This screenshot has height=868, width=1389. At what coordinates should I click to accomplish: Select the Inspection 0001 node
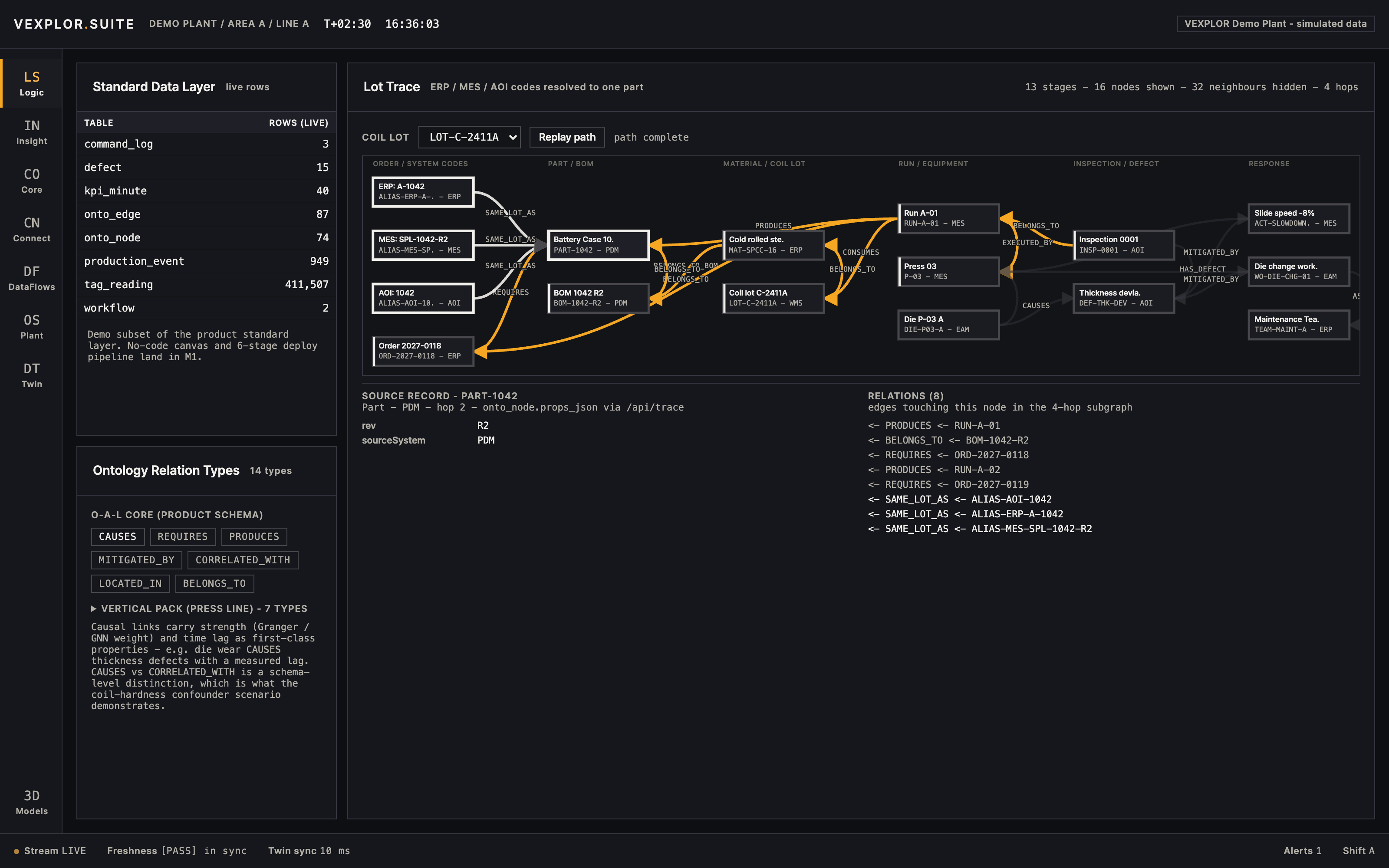click(1124, 245)
